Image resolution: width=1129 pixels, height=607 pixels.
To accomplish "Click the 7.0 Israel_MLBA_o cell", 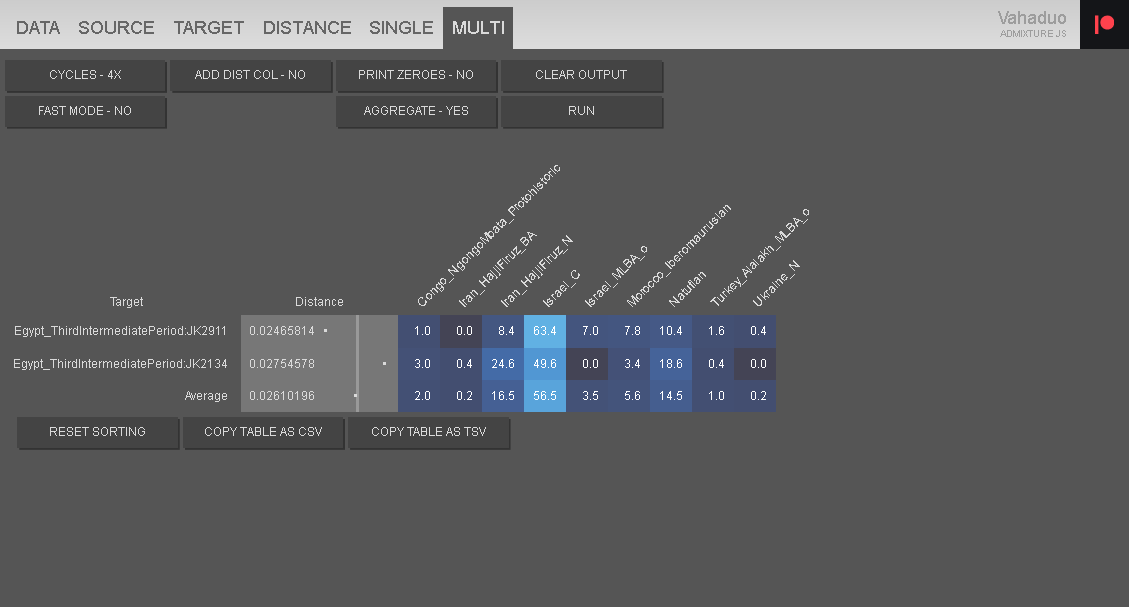I will point(587,331).
